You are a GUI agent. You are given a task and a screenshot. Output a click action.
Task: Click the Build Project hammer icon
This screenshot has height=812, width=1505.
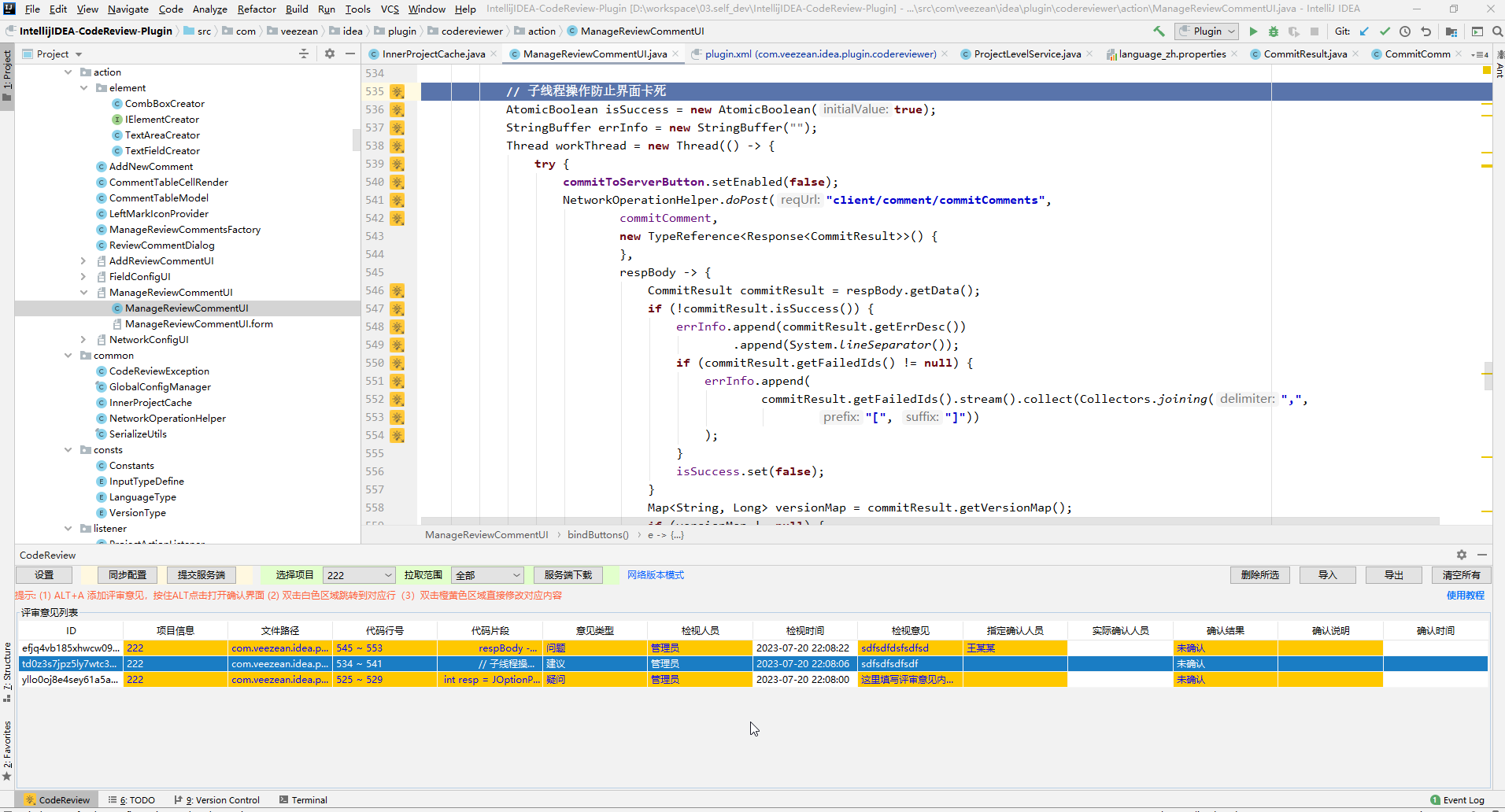1159,31
